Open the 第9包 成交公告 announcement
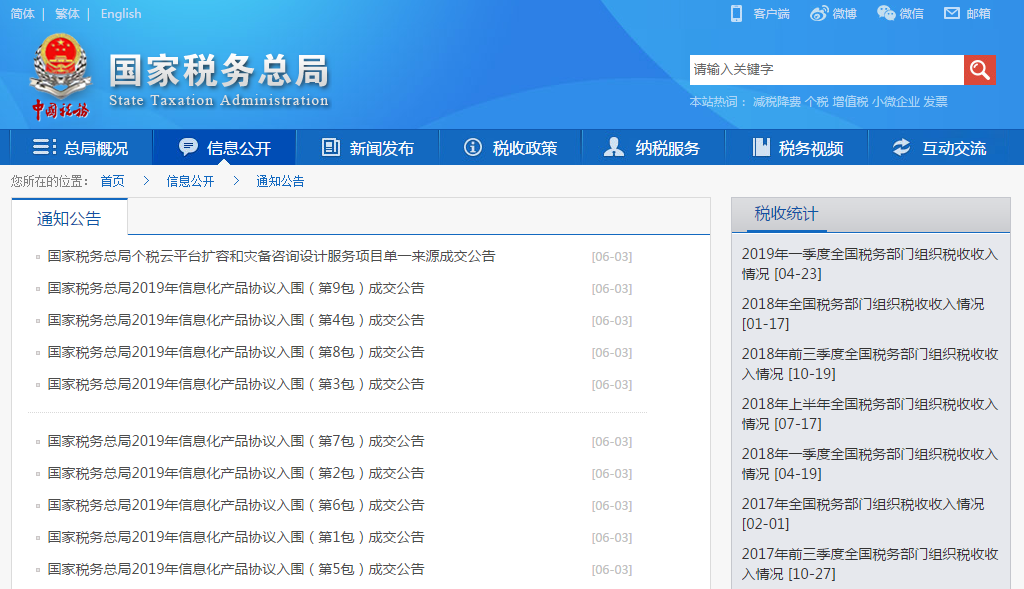 pyautogui.click(x=236, y=289)
